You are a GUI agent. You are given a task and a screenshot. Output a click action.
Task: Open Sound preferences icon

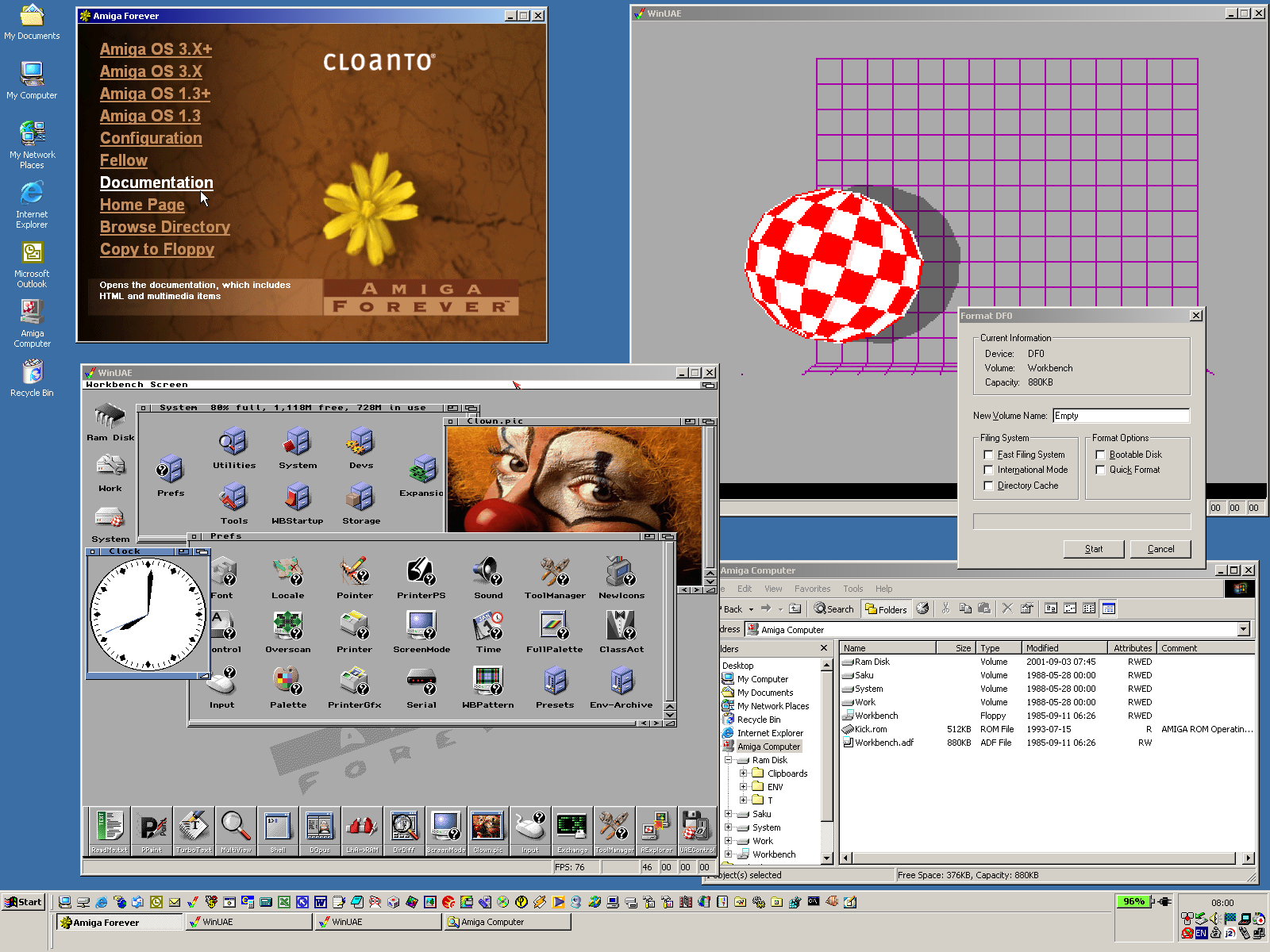pyautogui.click(x=488, y=578)
